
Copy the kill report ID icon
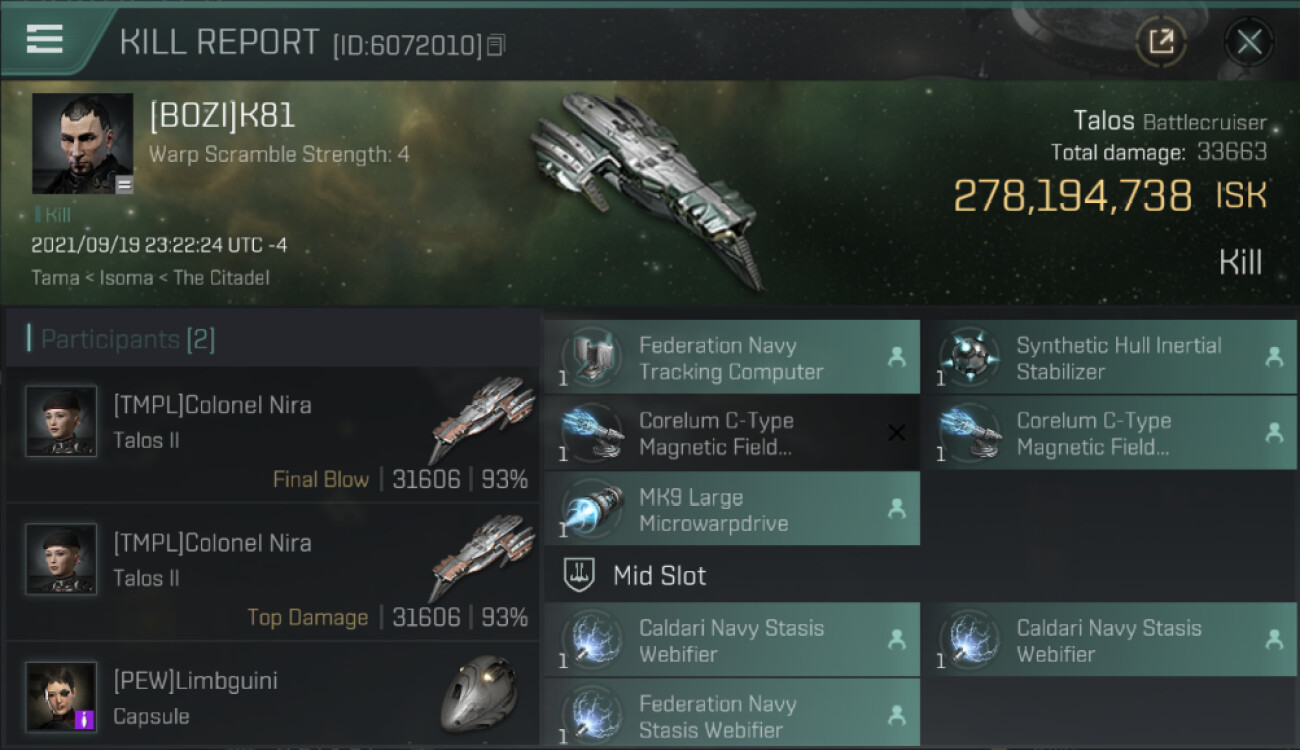(x=496, y=45)
